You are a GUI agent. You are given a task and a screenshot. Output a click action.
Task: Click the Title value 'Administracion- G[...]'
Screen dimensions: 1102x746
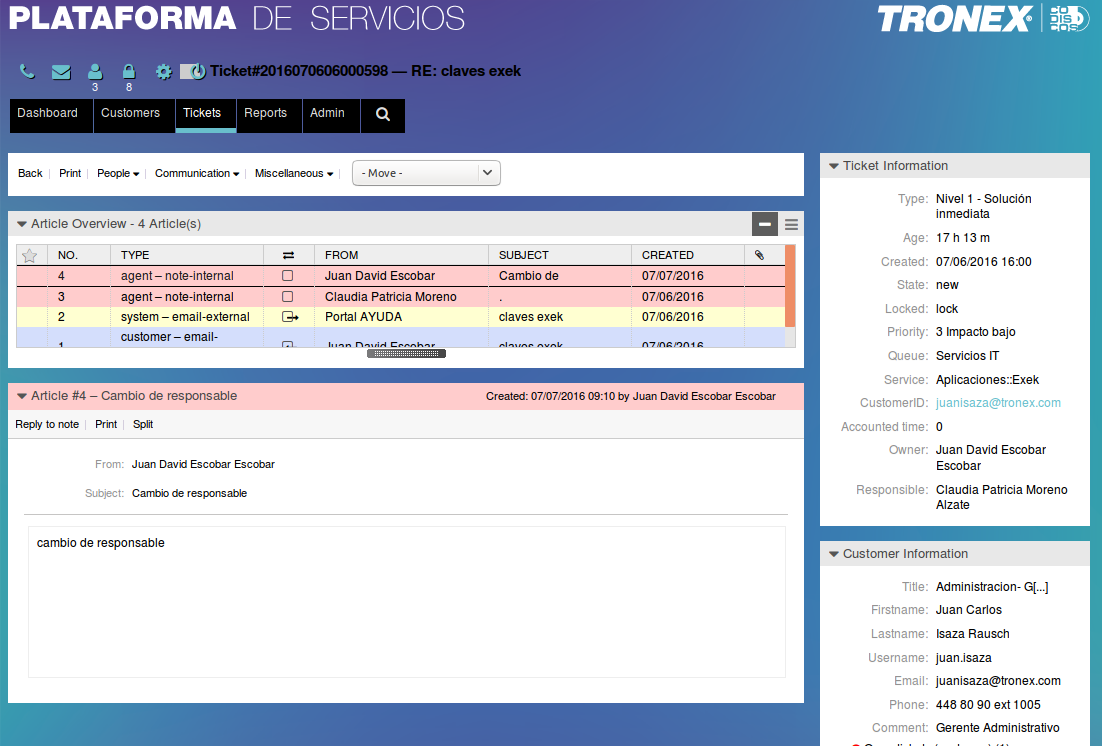click(x=992, y=587)
